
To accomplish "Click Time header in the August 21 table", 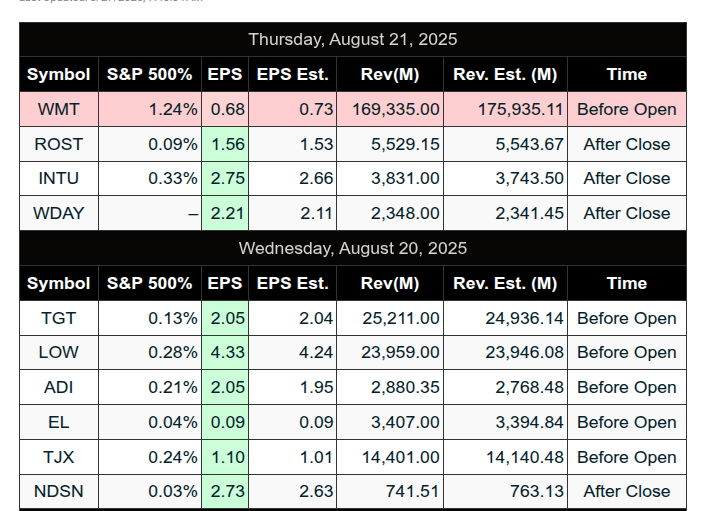I will [627, 74].
